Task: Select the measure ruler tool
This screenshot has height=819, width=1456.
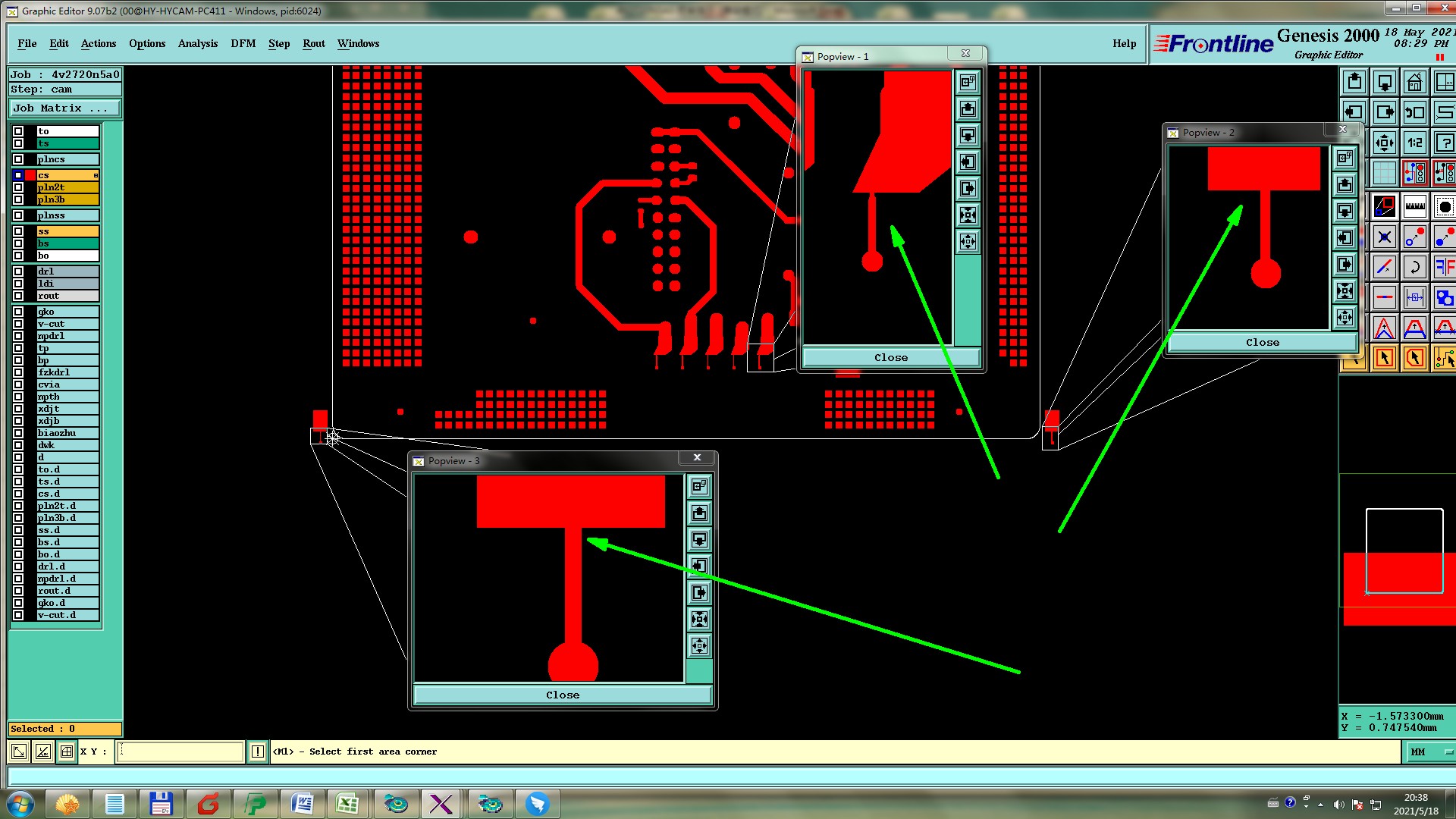Action: (x=1414, y=206)
